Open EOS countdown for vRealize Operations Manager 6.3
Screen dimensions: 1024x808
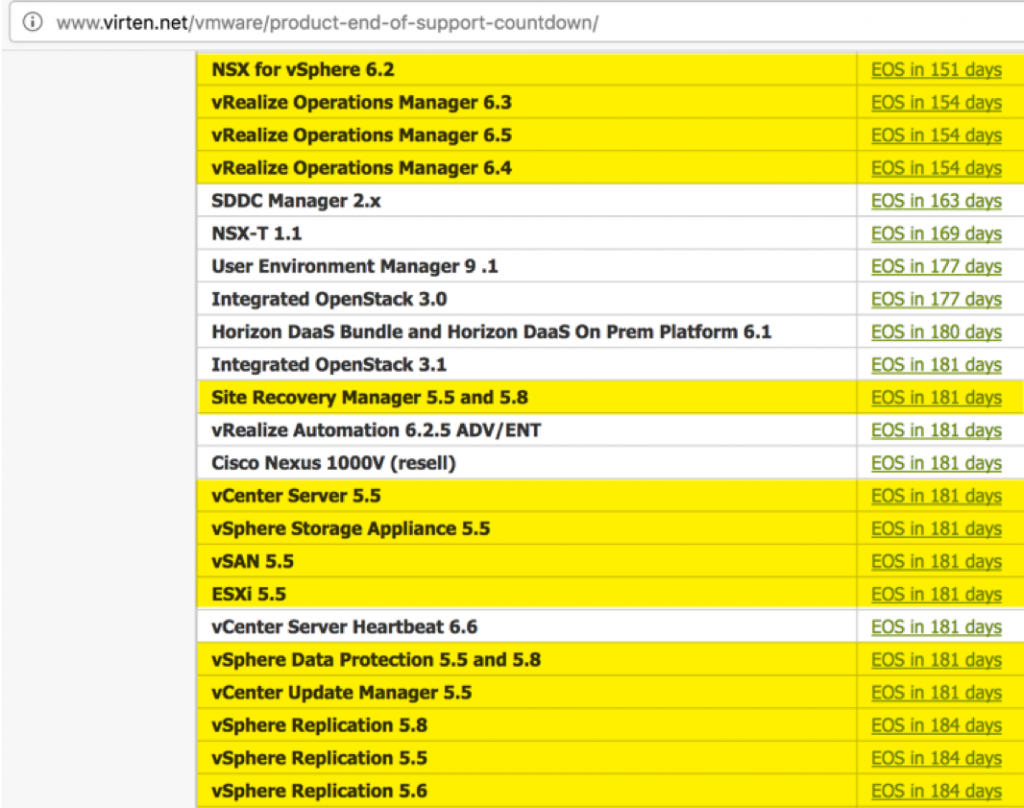(x=937, y=102)
